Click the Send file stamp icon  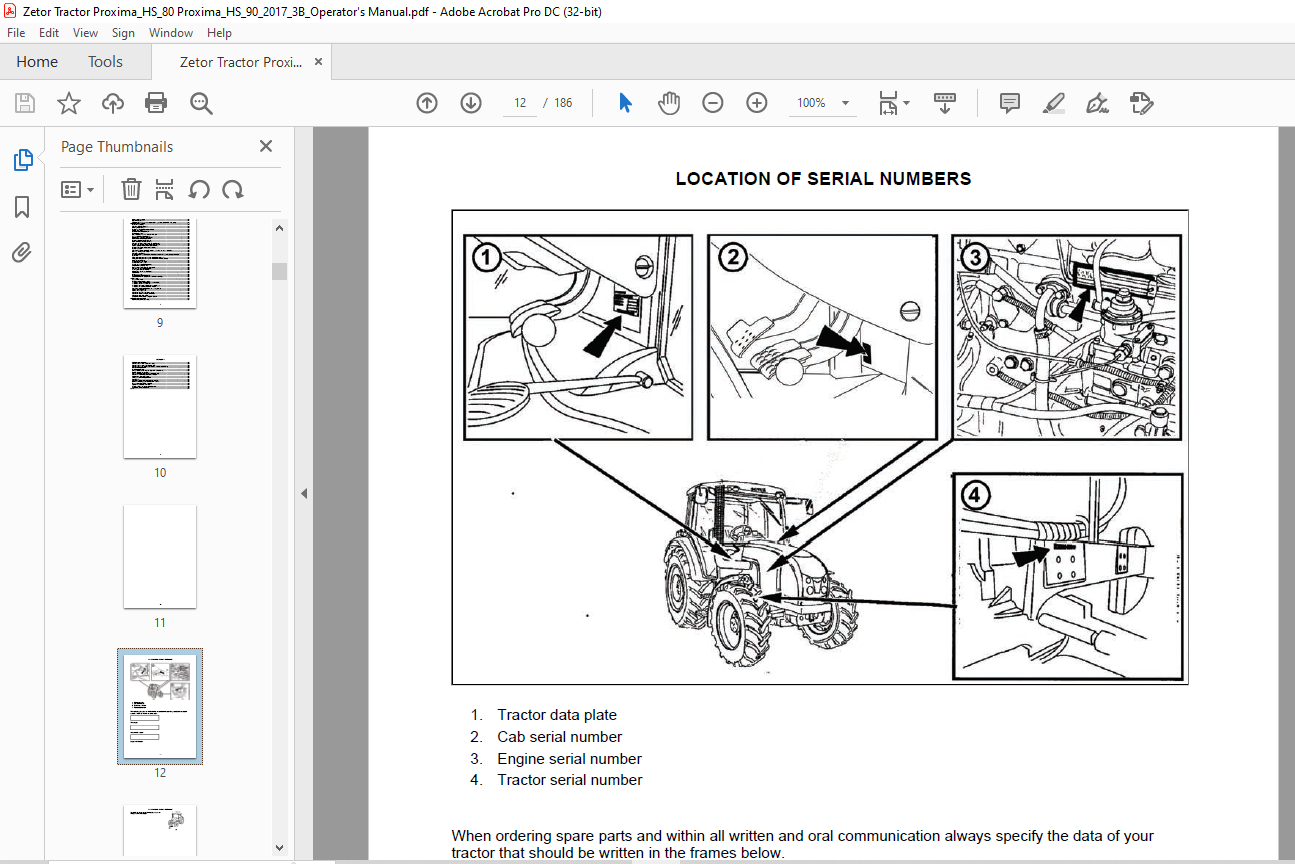pyautogui.click(x=1141, y=103)
